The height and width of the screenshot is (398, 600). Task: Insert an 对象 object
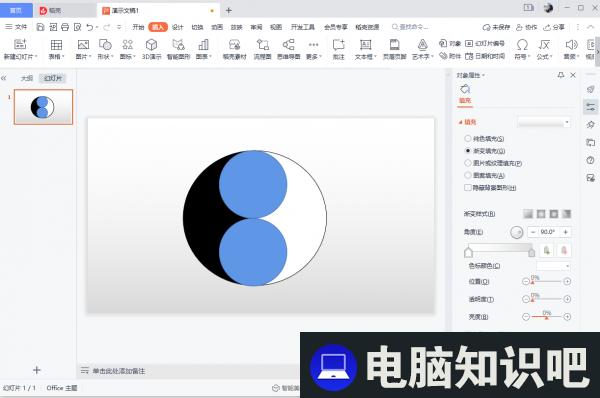(x=450, y=43)
